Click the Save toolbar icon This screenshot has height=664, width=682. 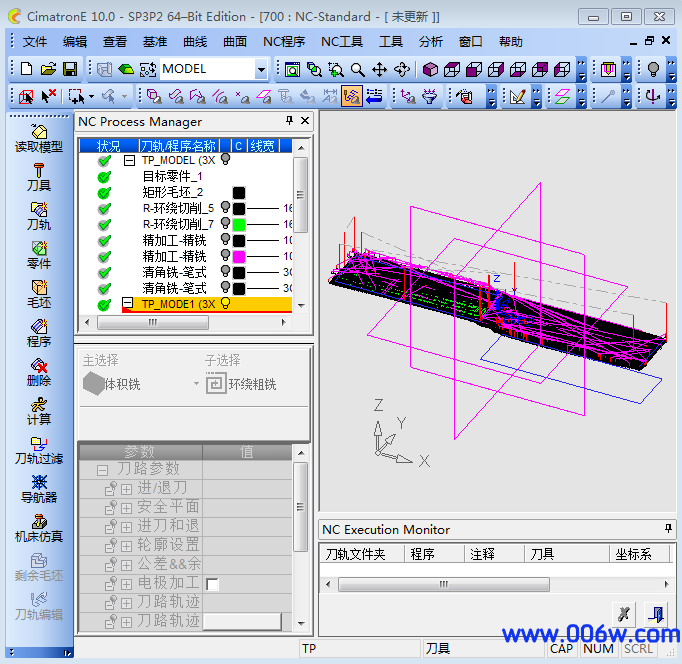(x=70, y=69)
